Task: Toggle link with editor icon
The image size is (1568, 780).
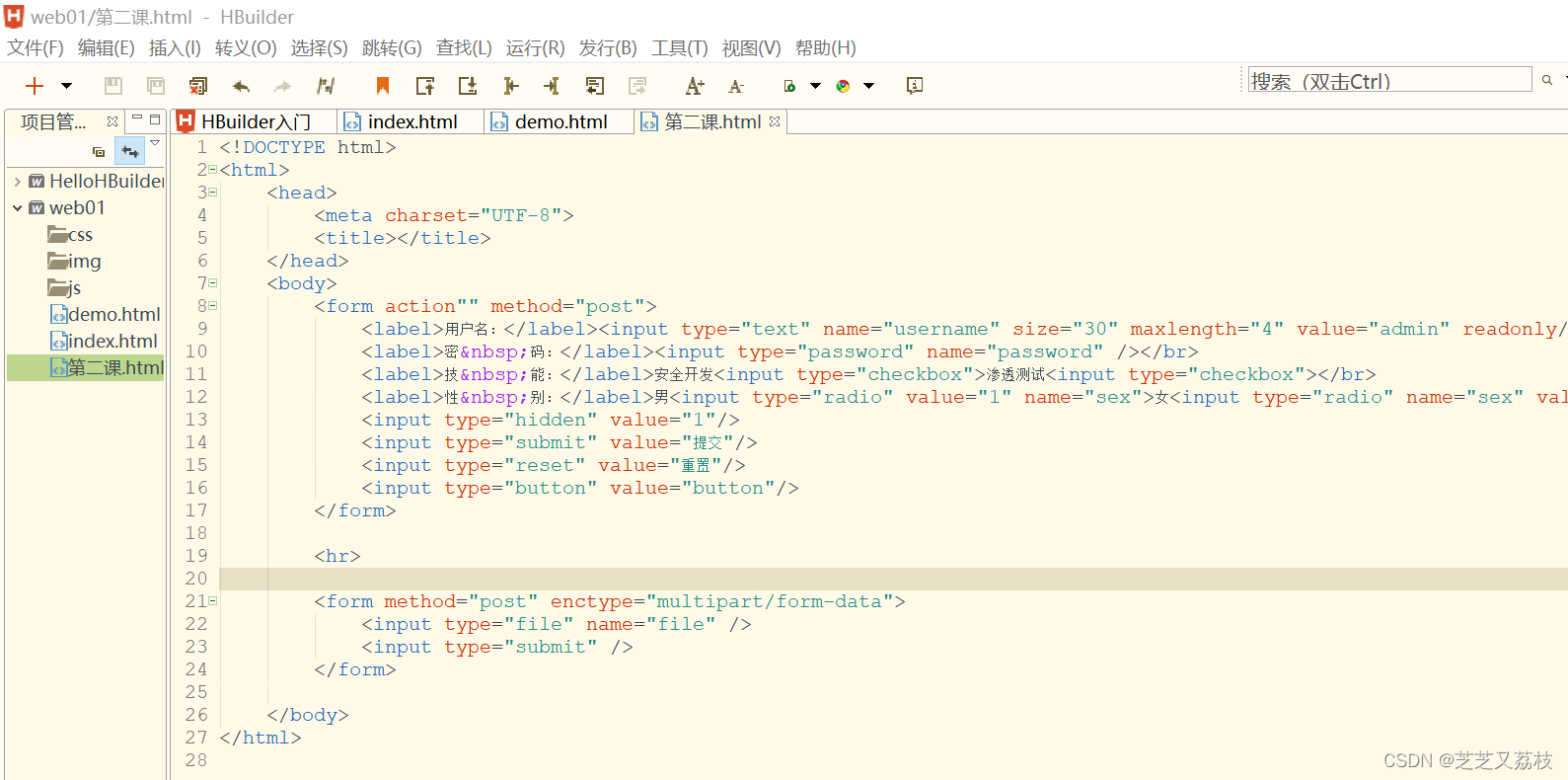Action: pyautogui.click(x=129, y=152)
